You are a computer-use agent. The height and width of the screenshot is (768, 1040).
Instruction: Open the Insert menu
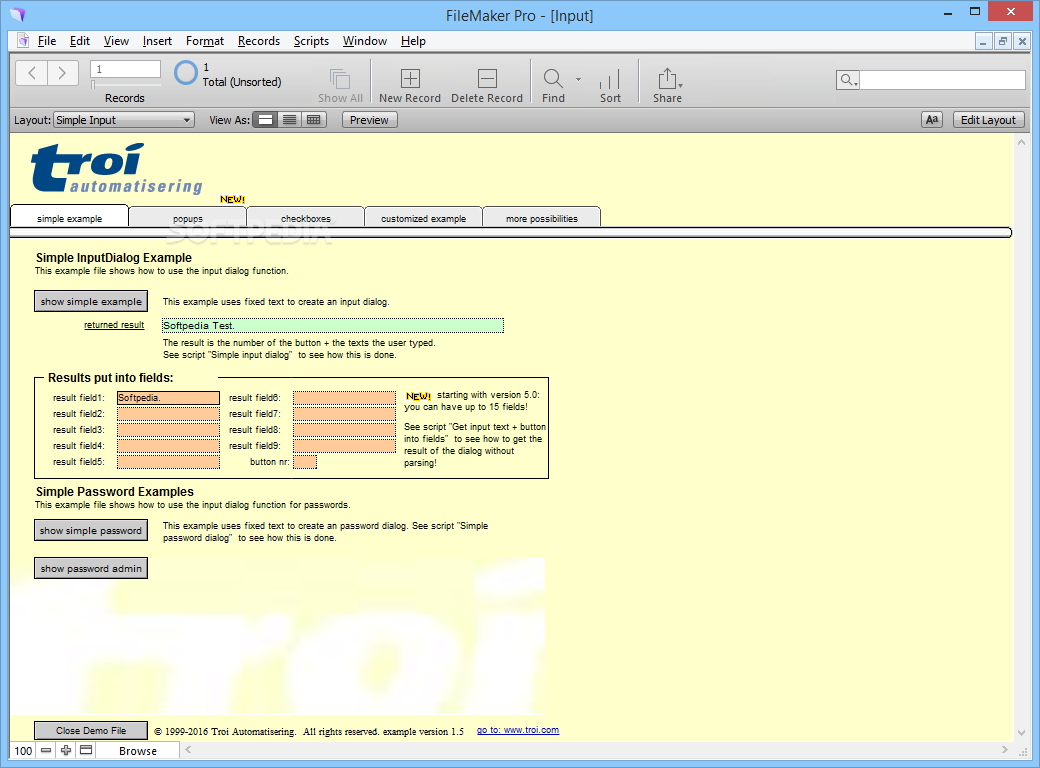point(157,41)
